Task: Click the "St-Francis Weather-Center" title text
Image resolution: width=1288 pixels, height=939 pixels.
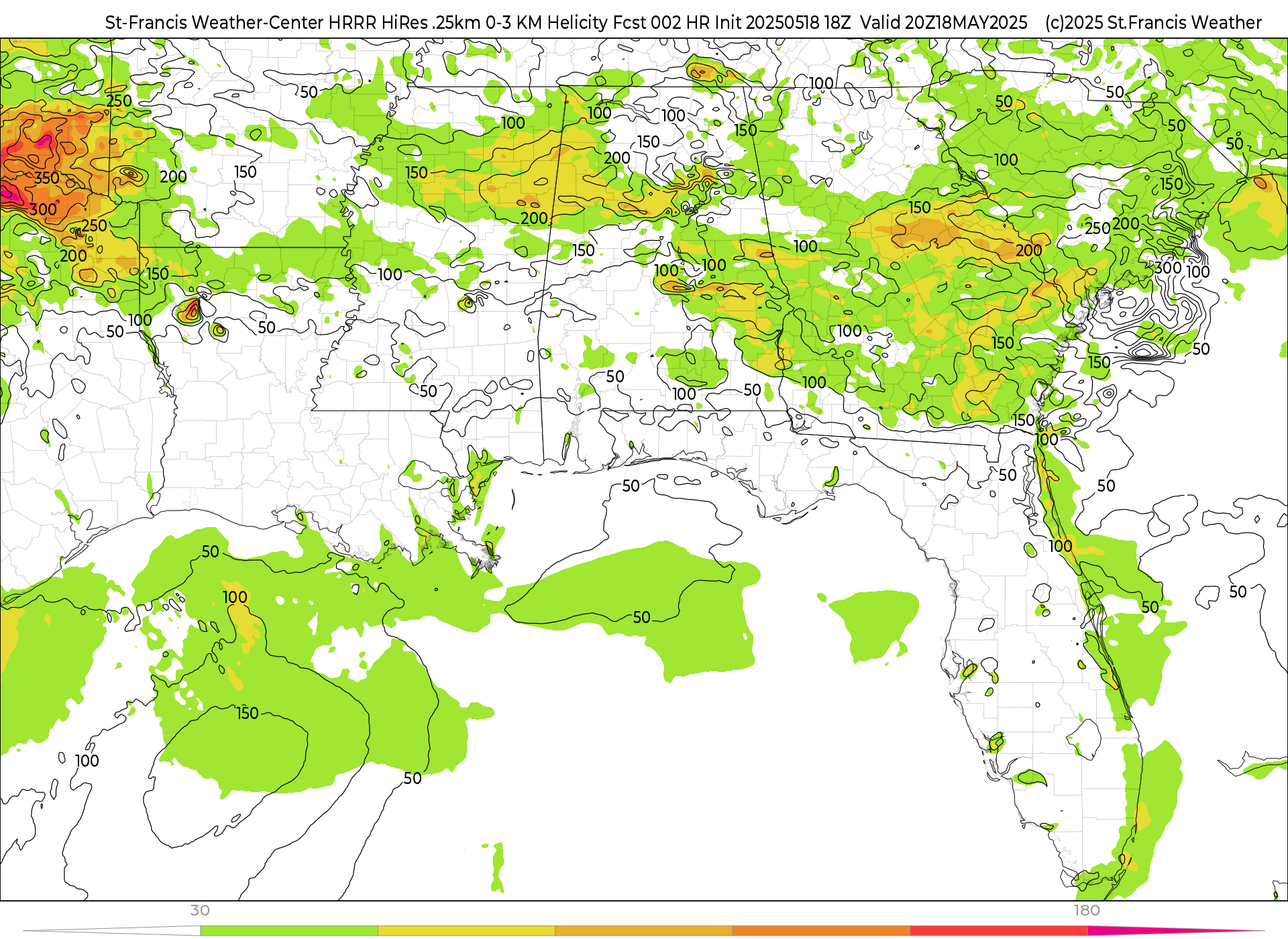Action: pos(214,23)
